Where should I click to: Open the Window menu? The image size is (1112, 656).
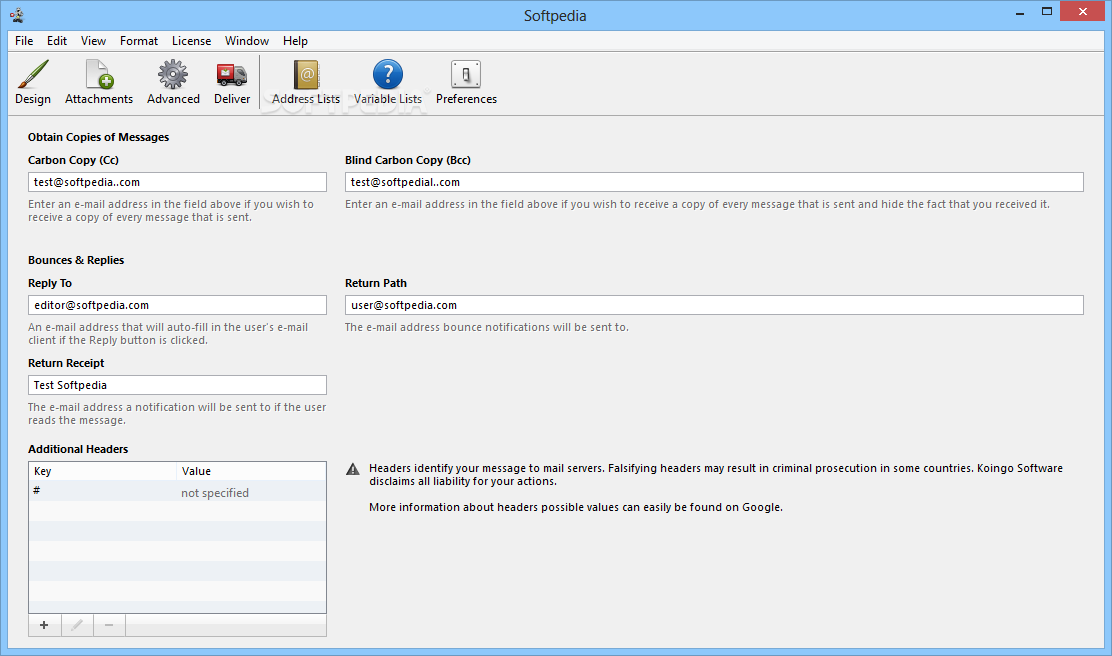(x=247, y=40)
